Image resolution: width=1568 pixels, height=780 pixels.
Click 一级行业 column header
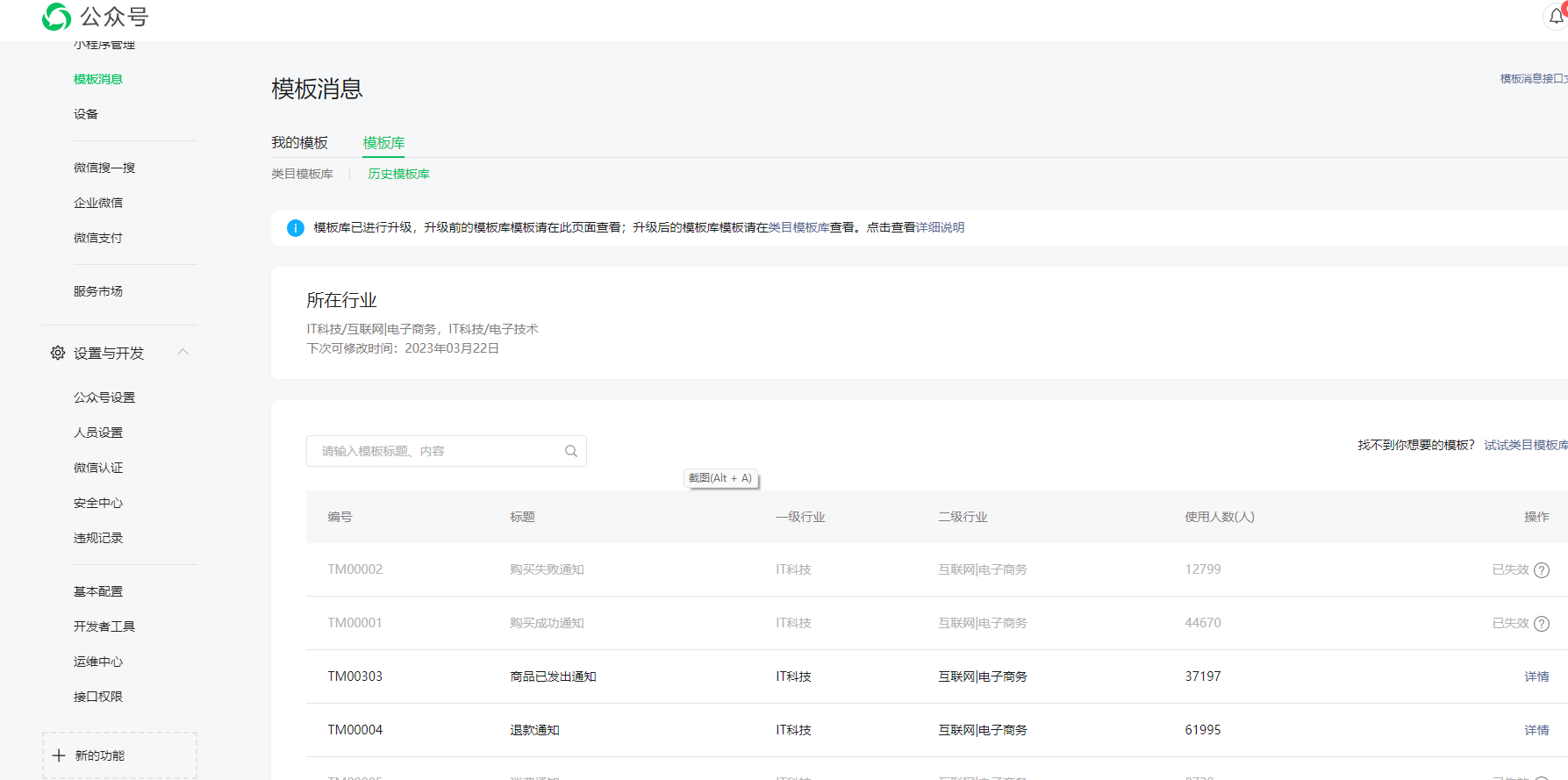coord(800,517)
